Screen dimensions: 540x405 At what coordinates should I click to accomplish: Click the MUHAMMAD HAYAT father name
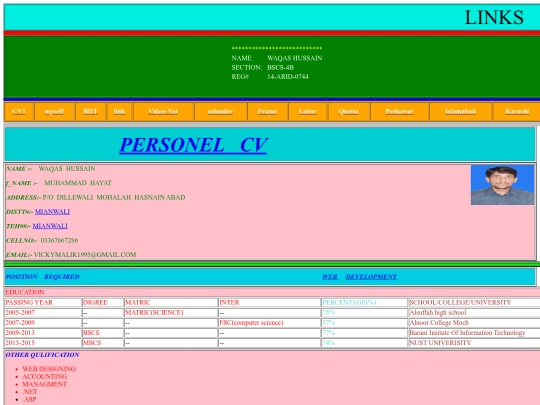coord(78,183)
